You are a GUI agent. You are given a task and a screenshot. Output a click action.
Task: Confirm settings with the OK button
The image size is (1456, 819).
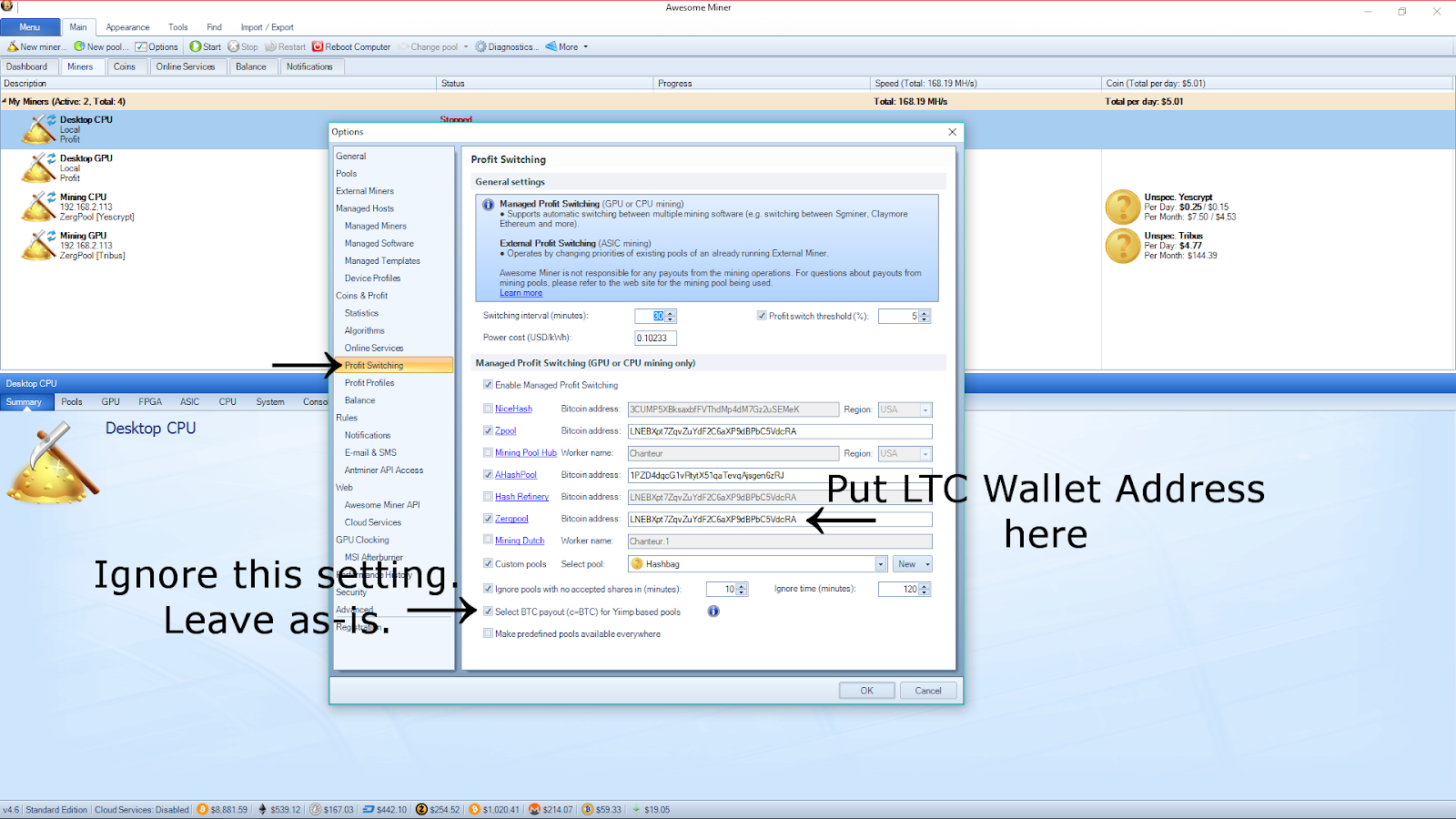(x=865, y=690)
